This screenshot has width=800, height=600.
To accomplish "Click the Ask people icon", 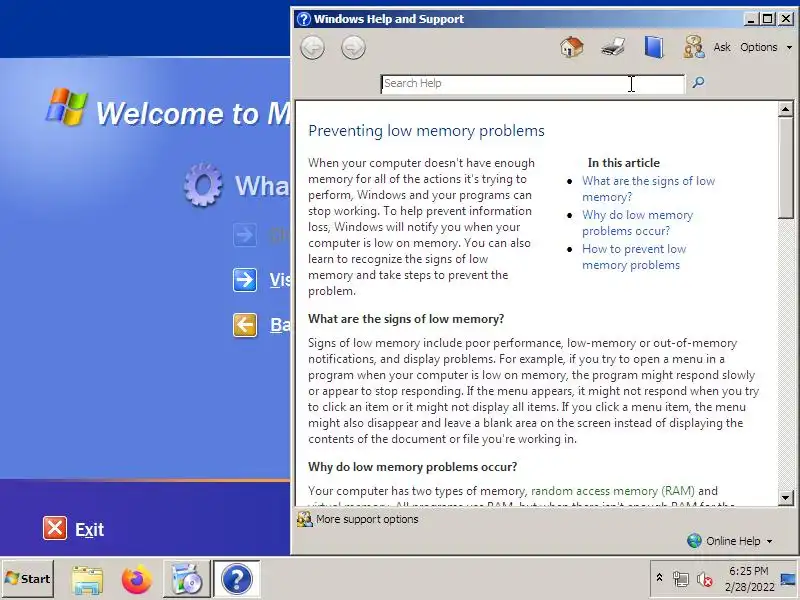I will 694,47.
